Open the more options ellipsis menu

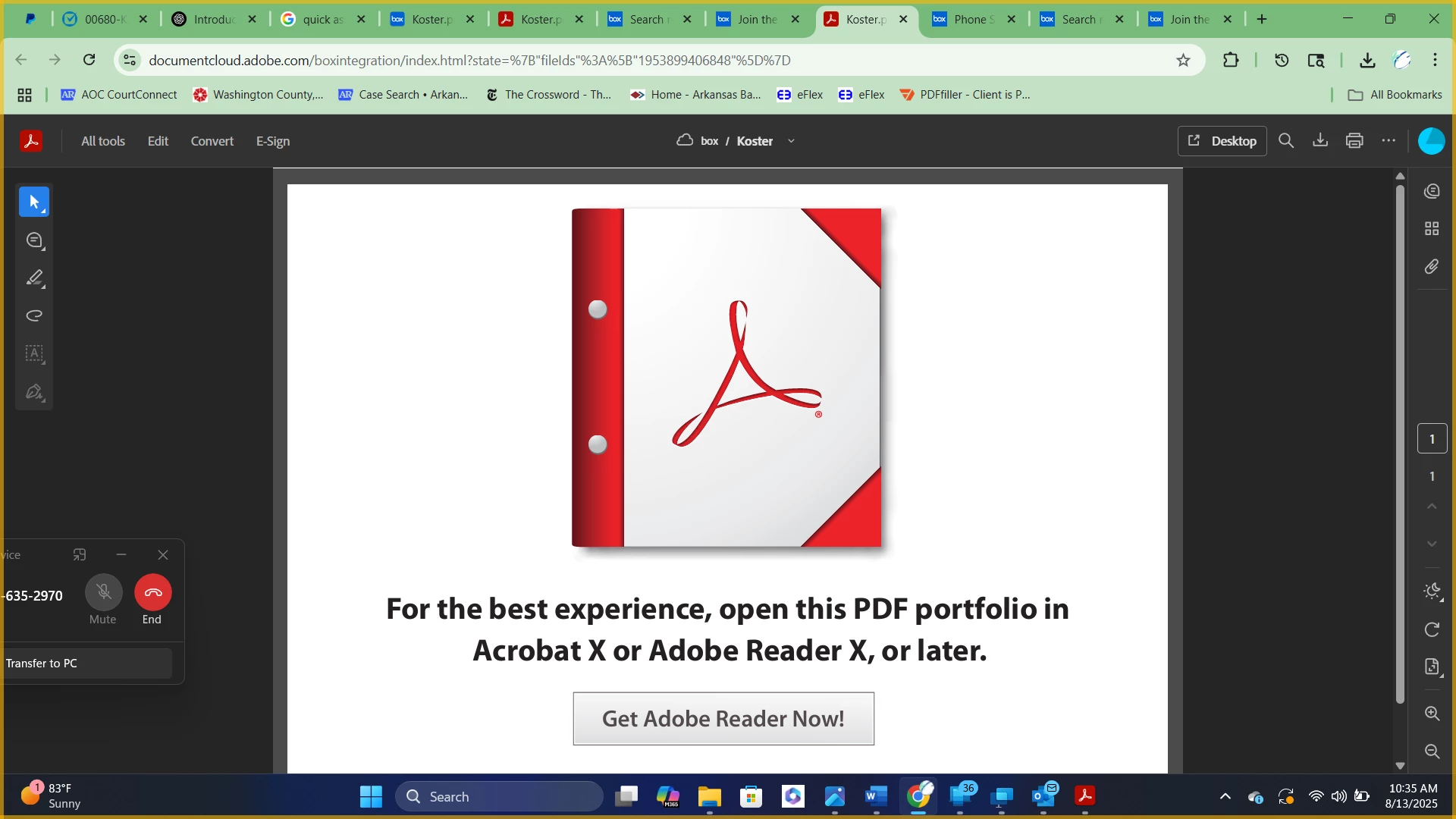pos(1389,141)
